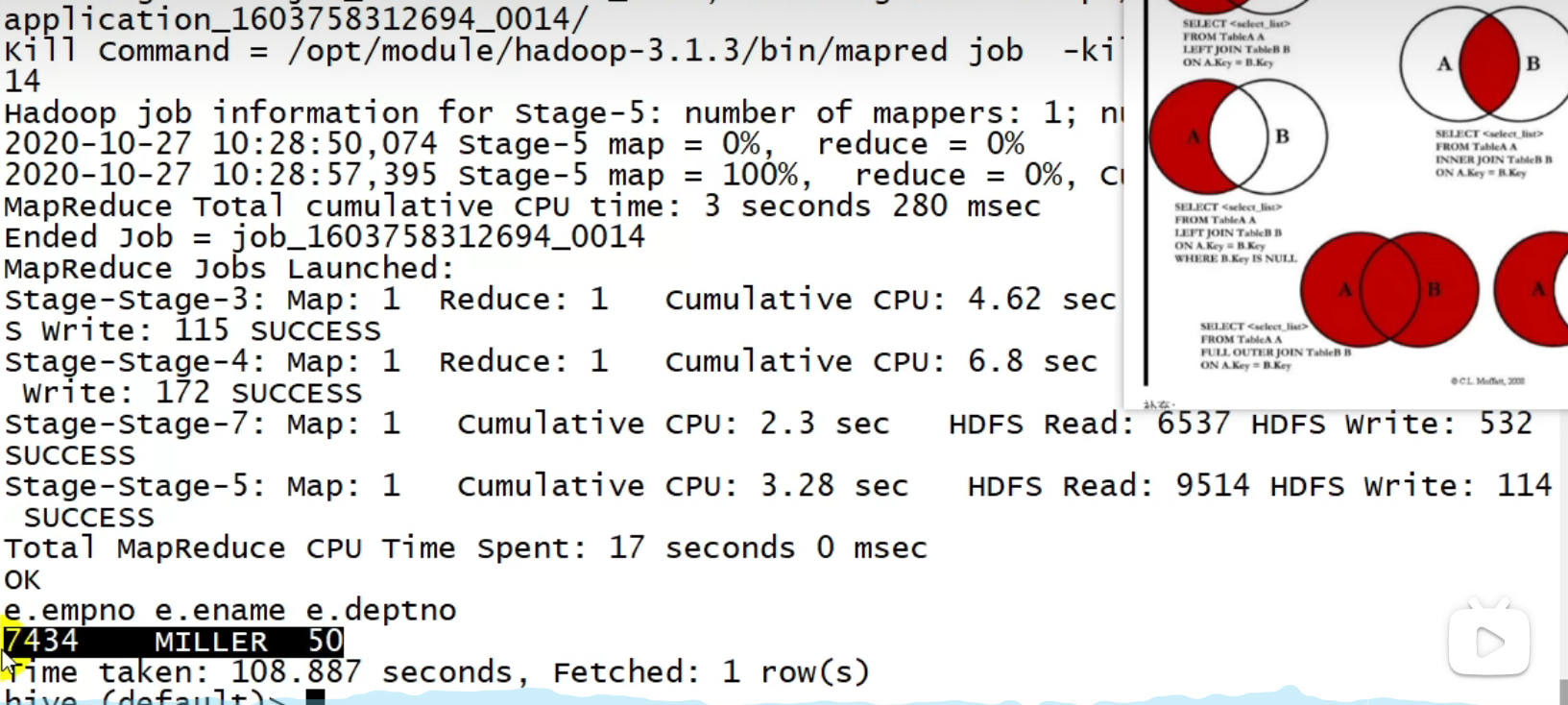Click the "Total MapReduce CPU Time Spent" line
The height and width of the screenshot is (705, 1568).
pyautogui.click(x=466, y=548)
